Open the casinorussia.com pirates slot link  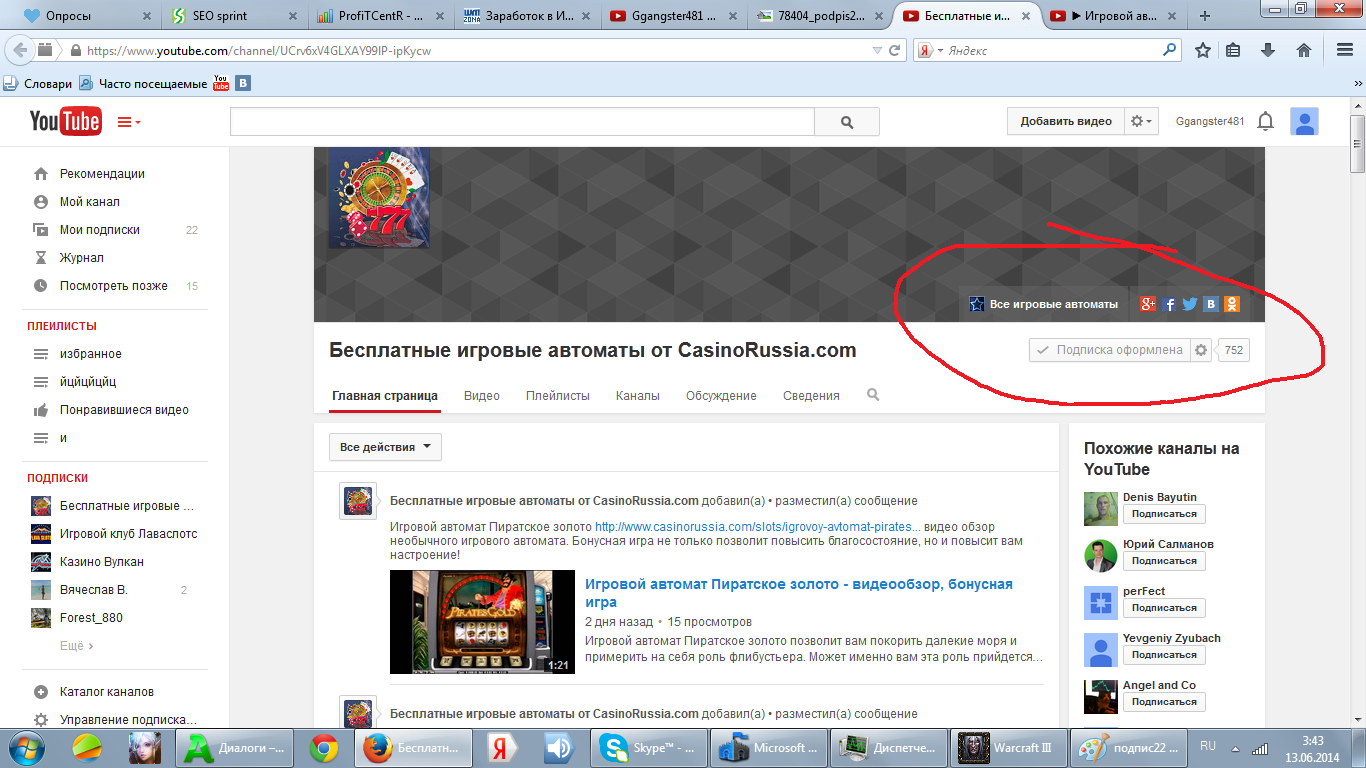pyautogui.click(x=758, y=526)
